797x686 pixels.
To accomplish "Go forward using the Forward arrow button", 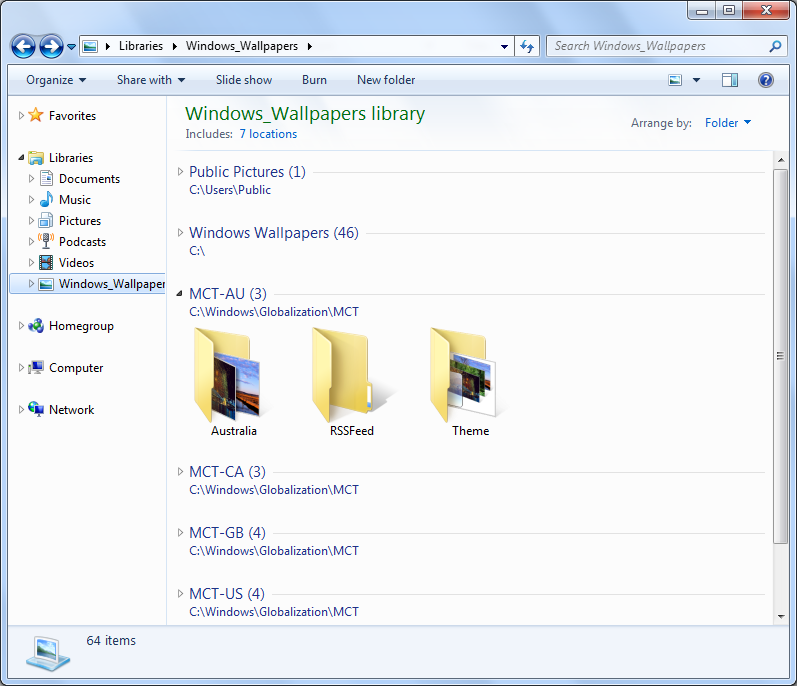I will point(52,47).
